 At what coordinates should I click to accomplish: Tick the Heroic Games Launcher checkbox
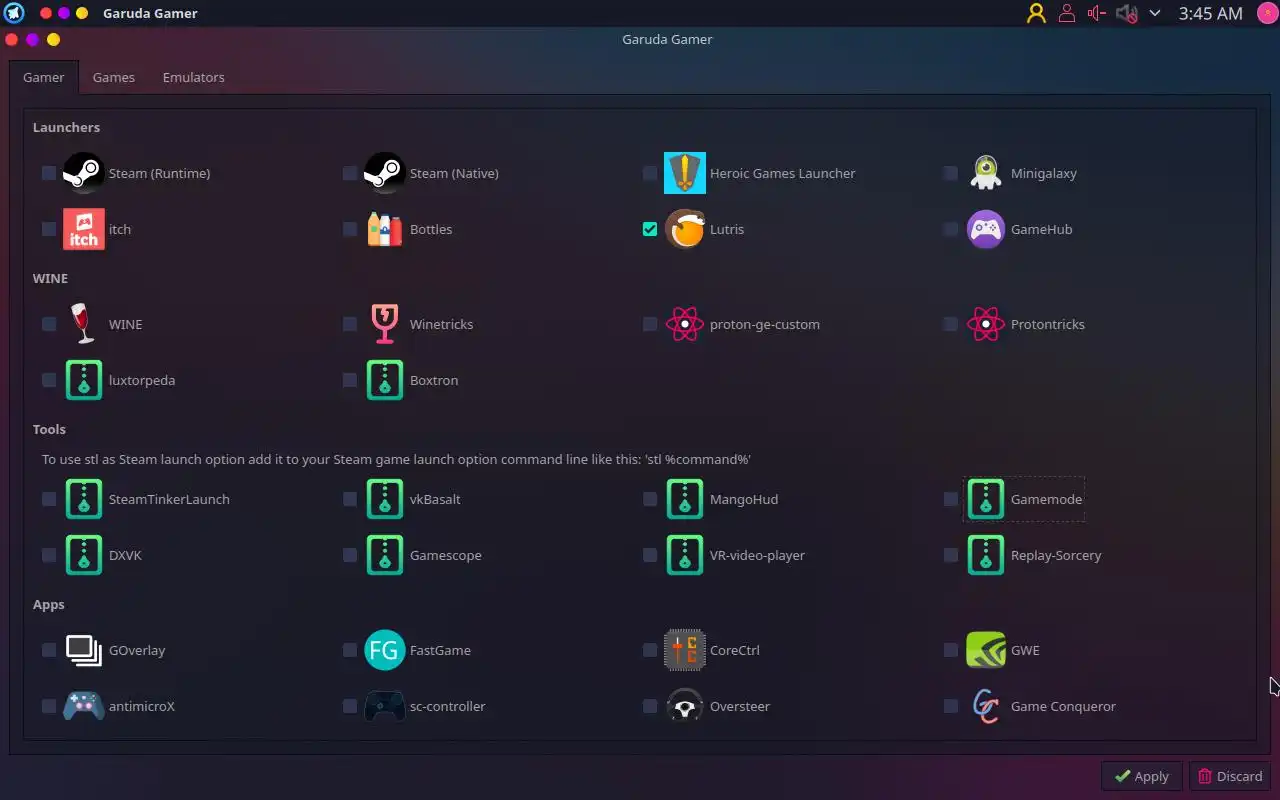tap(650, 173)
